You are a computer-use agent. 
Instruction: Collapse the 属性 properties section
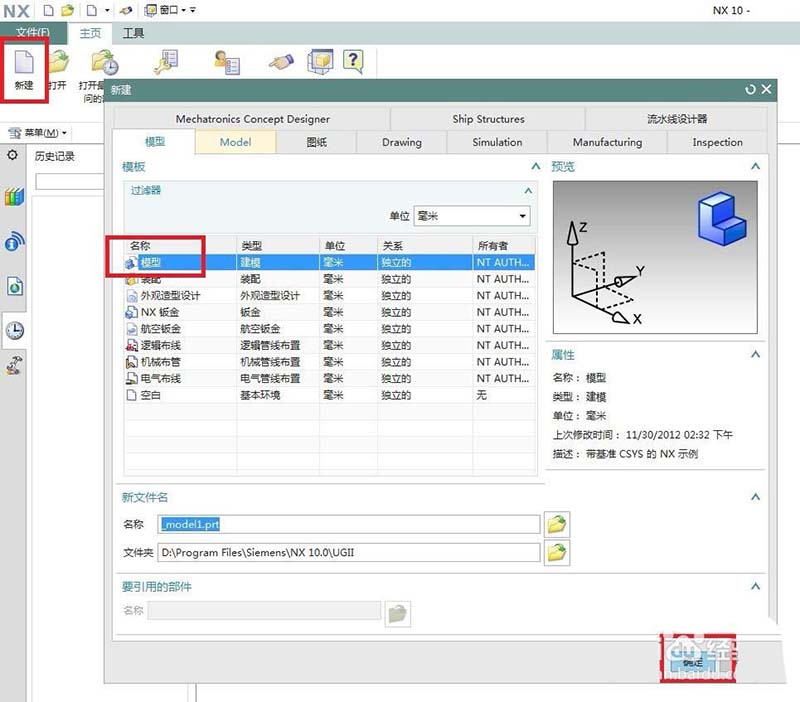756,354
